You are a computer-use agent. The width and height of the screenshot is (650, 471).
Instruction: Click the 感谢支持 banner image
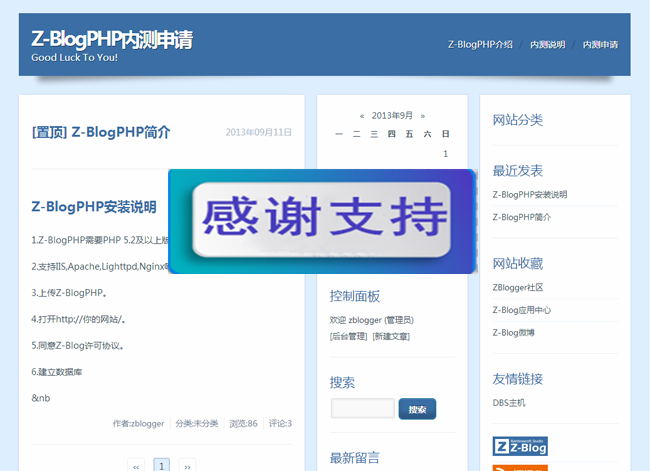point(322,221)
